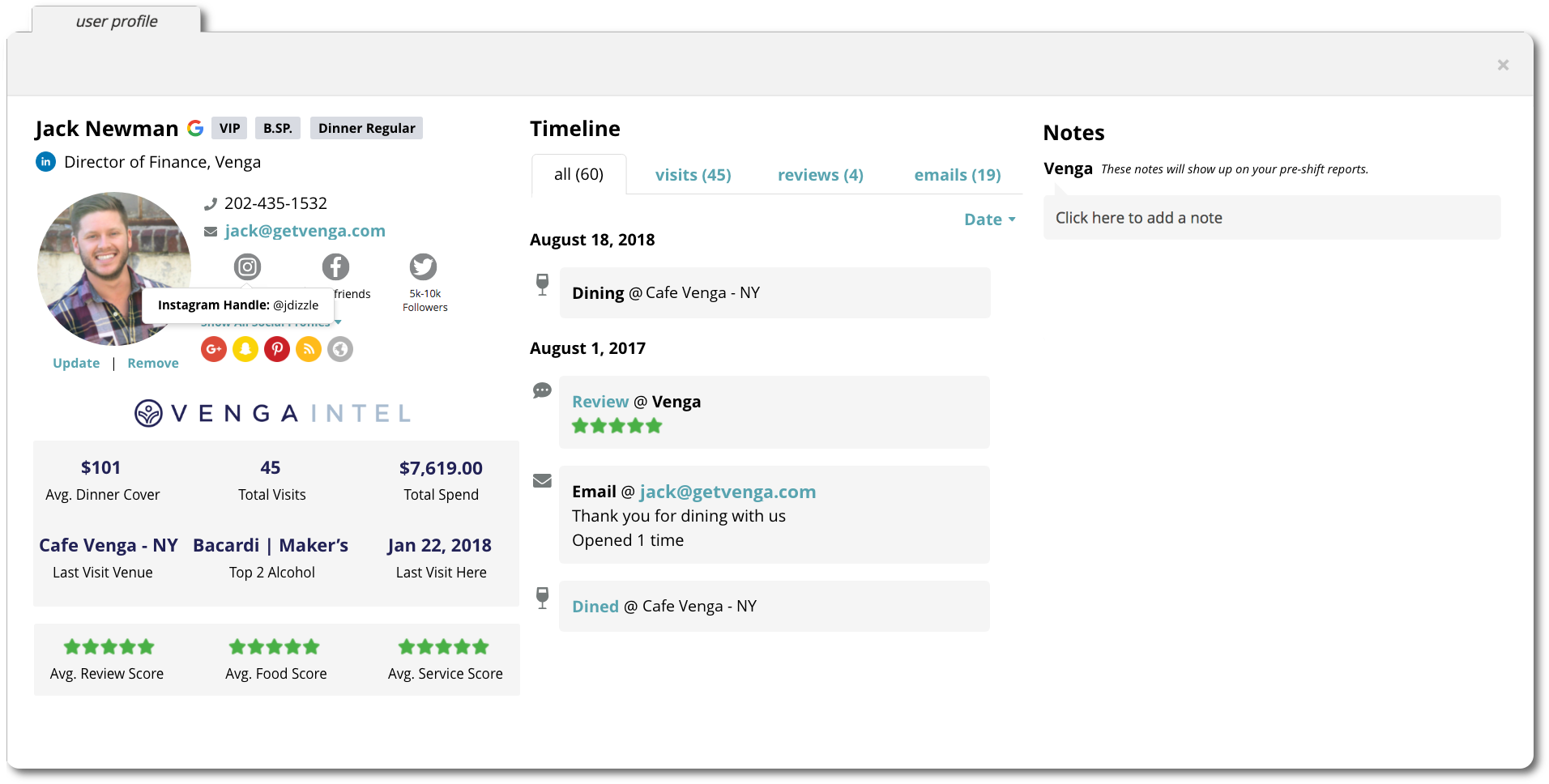The width and height of the screenshot is (1549, 784).
Task: Click the August 18, 2018 date heading
Action: (592, 240)
